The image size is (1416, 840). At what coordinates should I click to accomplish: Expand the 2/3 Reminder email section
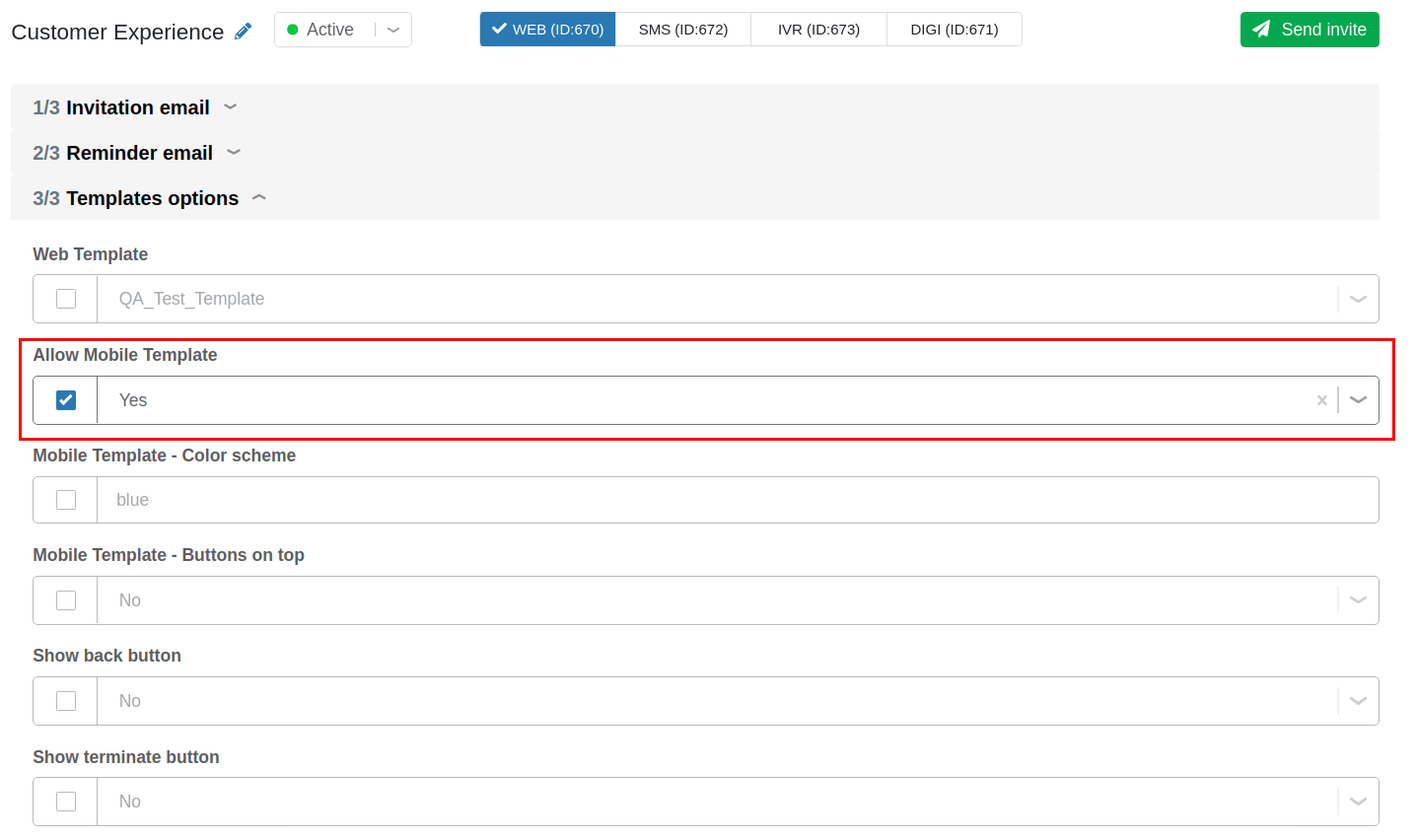695,153
